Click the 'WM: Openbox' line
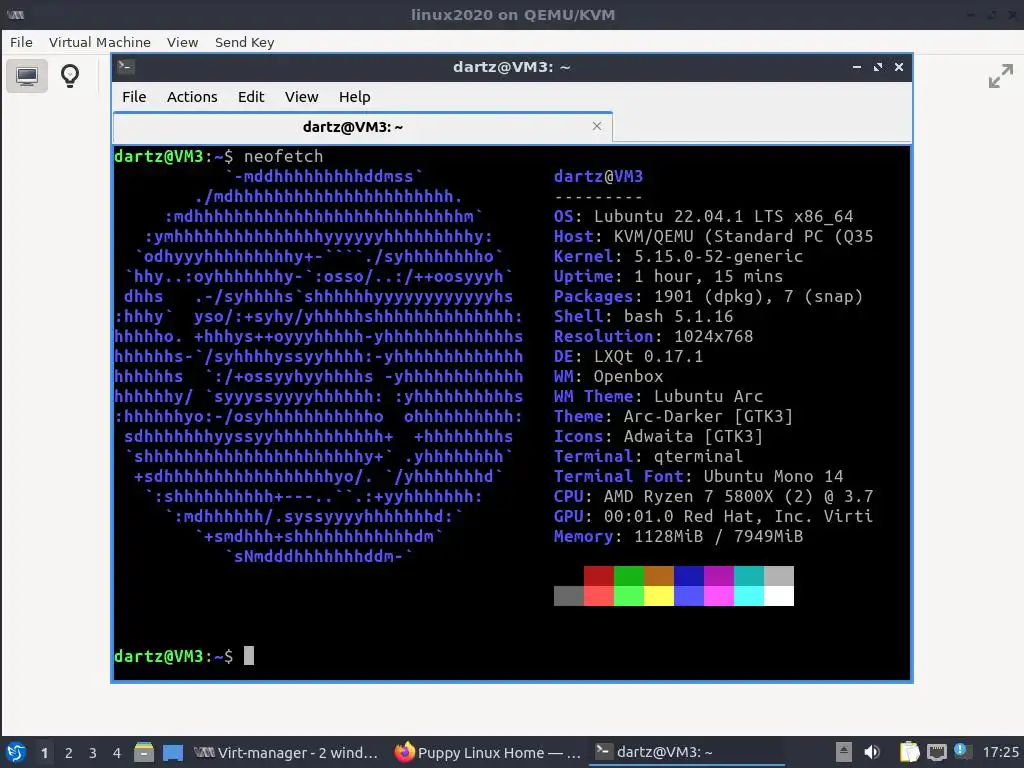 (x=608, y=376)
